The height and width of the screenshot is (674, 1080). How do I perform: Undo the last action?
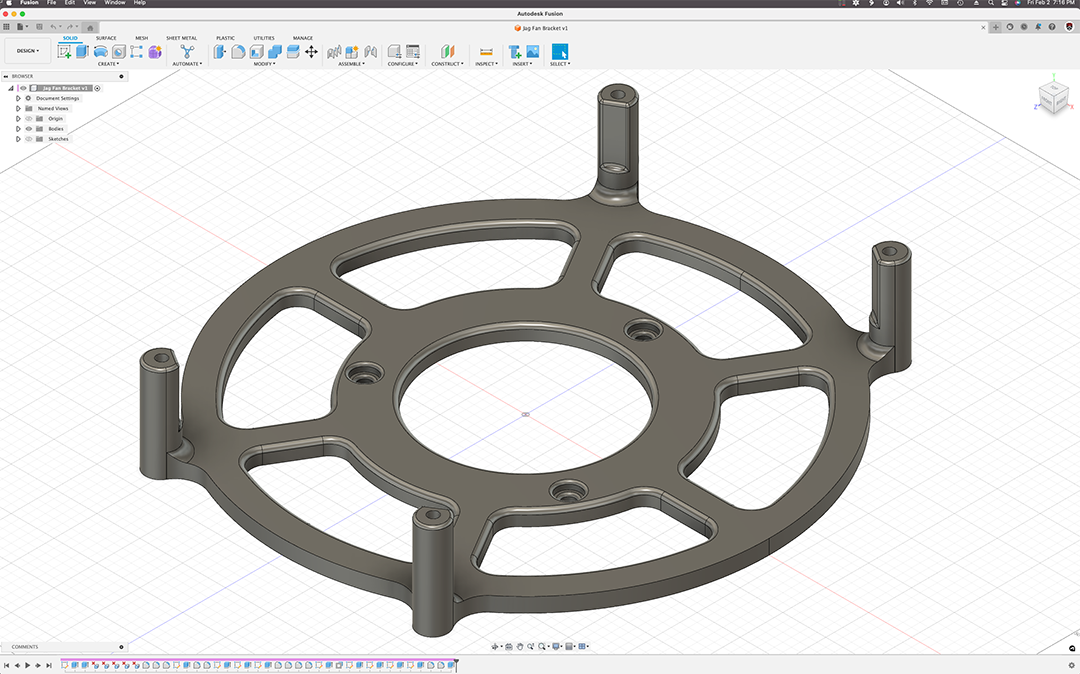click(x=53, y=27)
